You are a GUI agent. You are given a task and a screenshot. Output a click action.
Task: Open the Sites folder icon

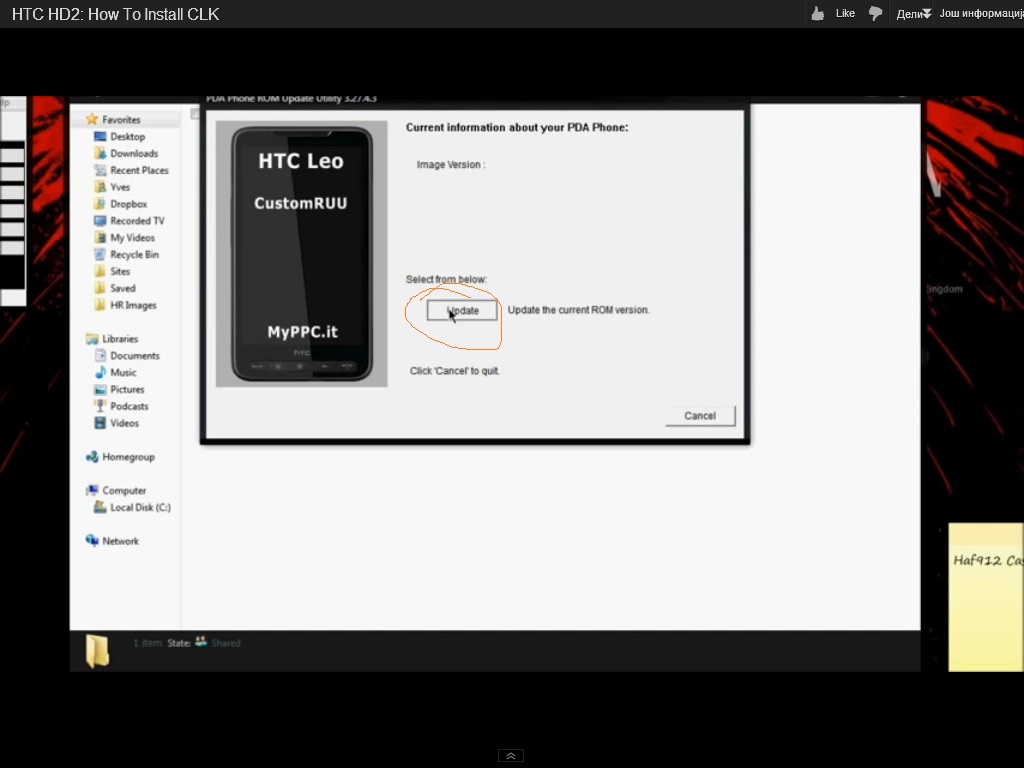click(100, 272)
